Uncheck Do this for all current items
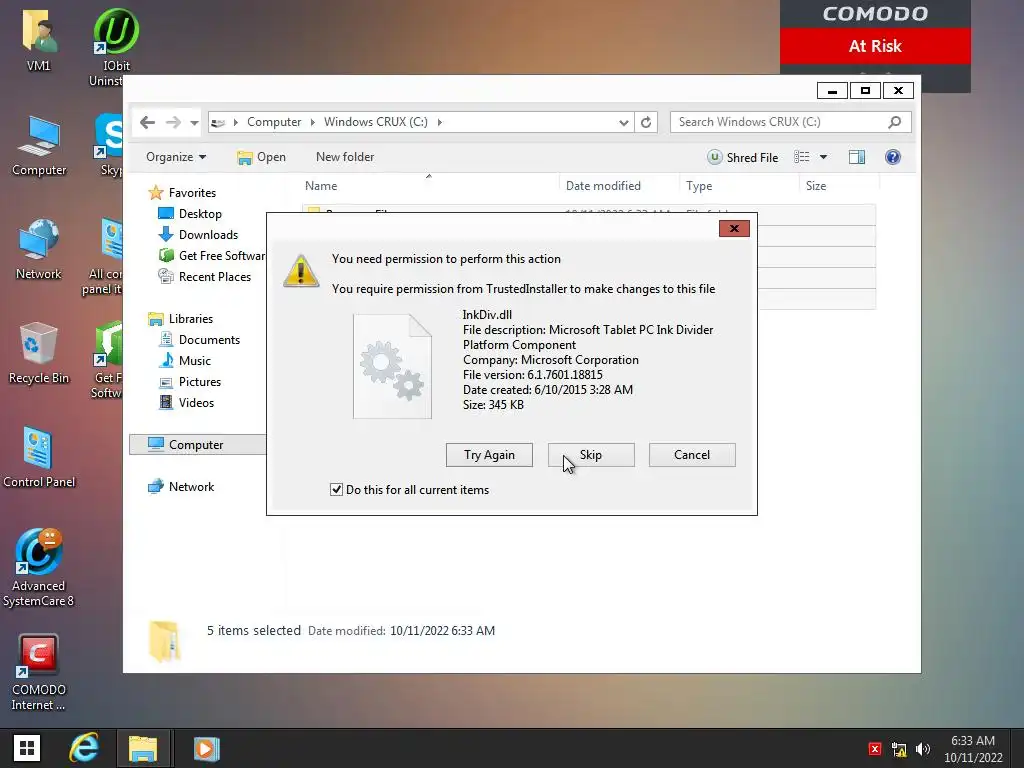Image resolution: width=1024 pixels, height=768 pixels. (x=336, y=490)
